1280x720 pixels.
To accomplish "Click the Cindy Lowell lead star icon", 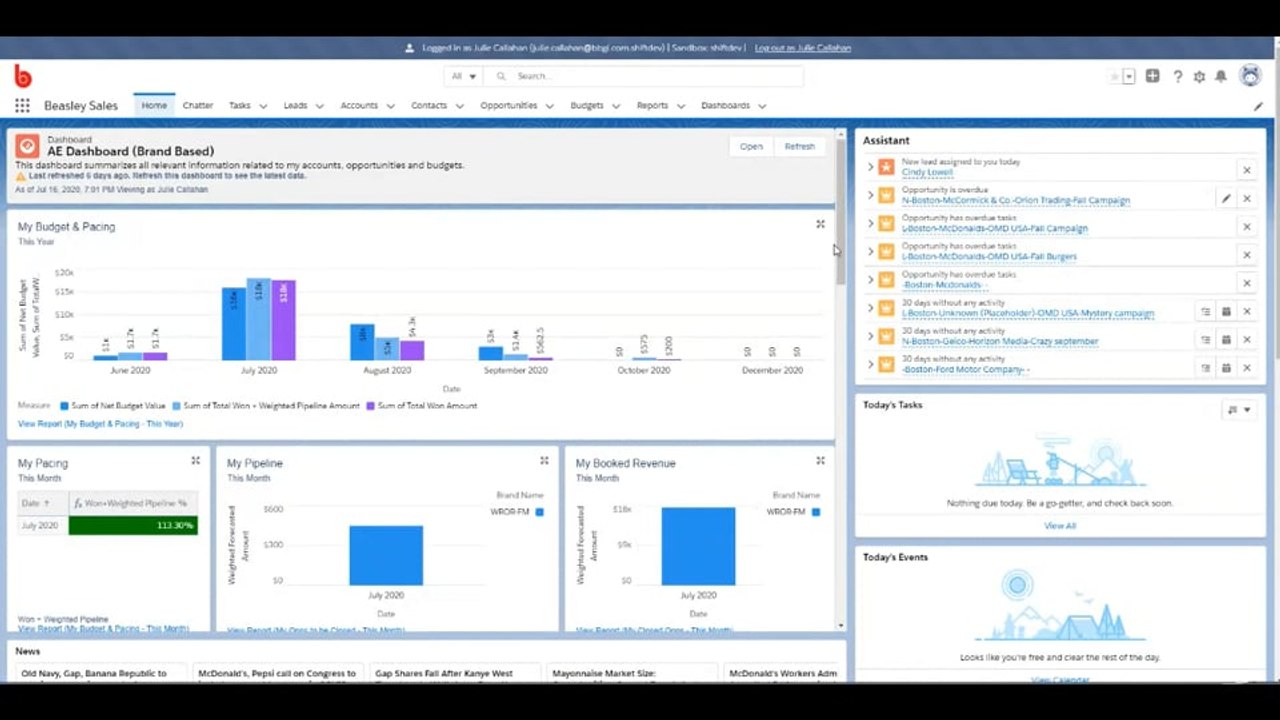I will click(886, 167).
